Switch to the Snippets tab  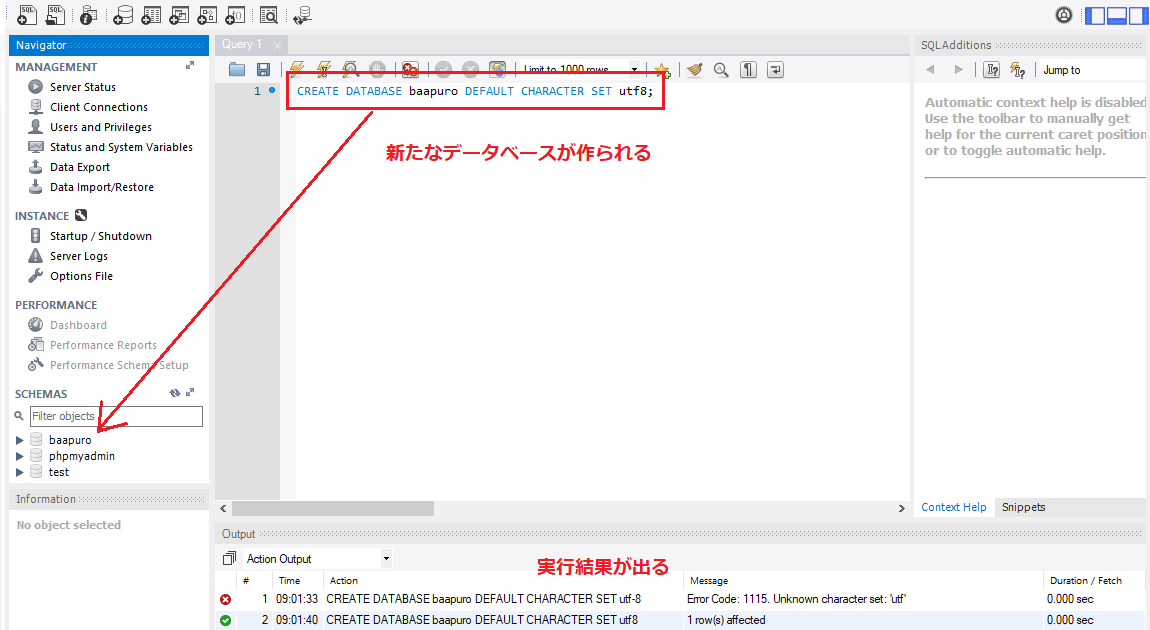(x=1023, y=507)
